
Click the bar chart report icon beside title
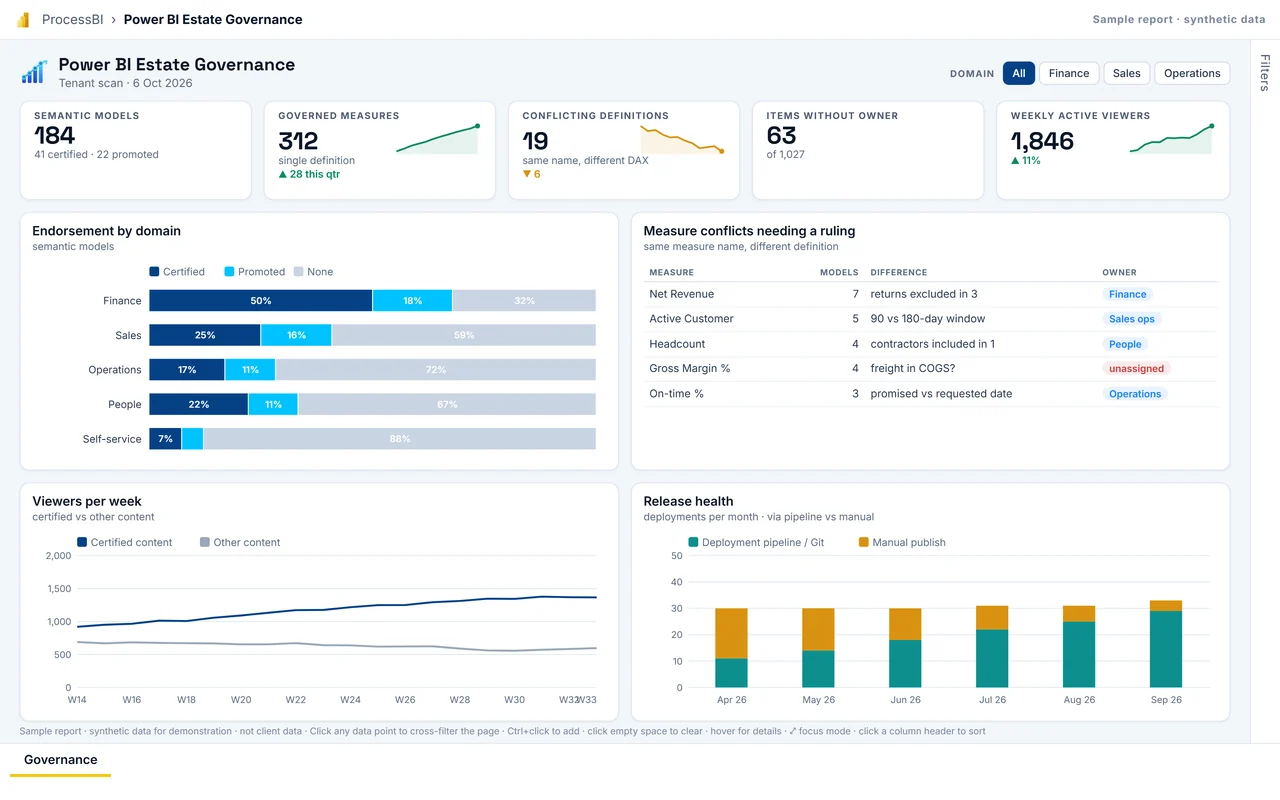35,72
